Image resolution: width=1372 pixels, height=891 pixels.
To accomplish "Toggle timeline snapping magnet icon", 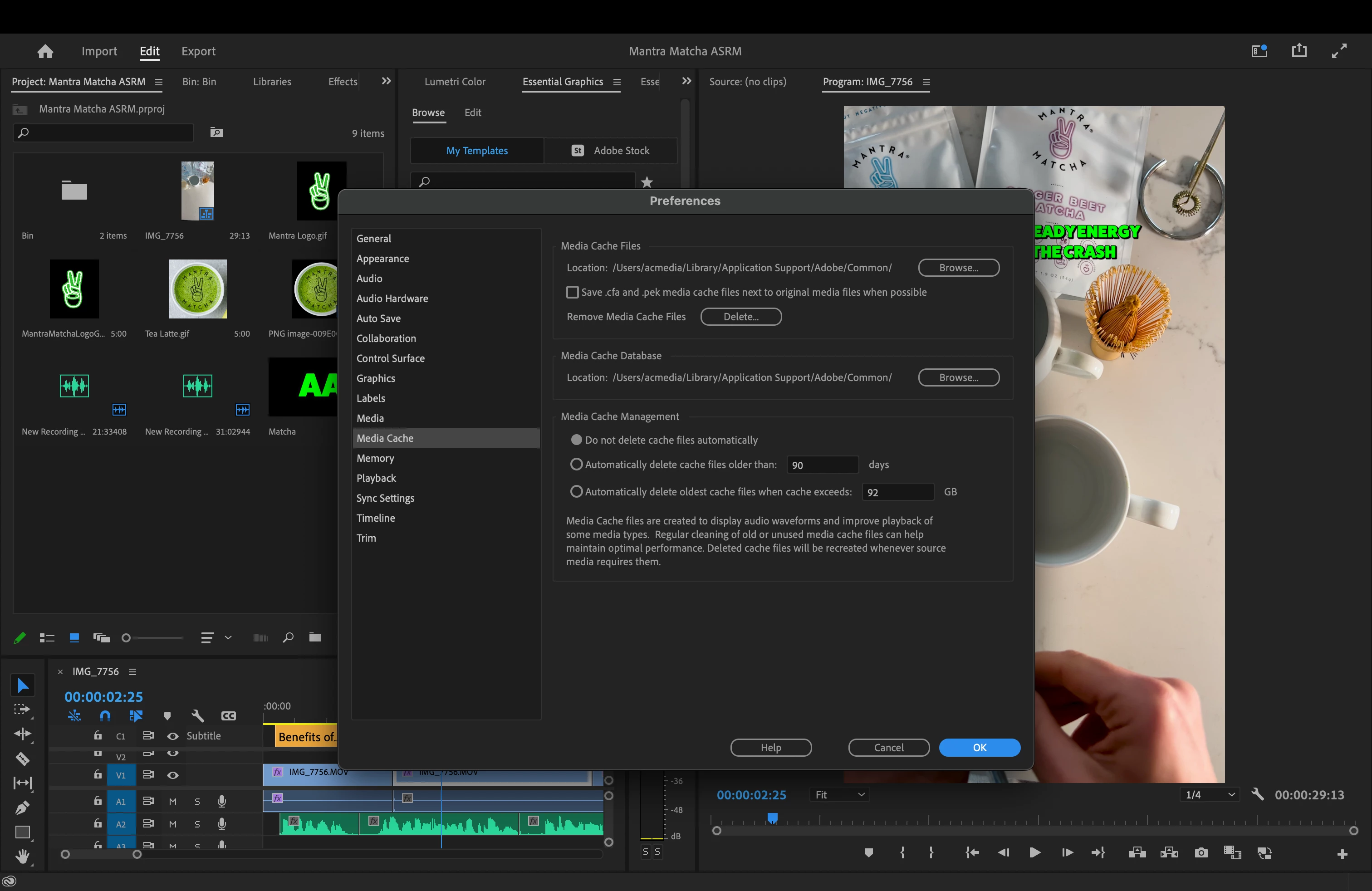I will [105, 716].
